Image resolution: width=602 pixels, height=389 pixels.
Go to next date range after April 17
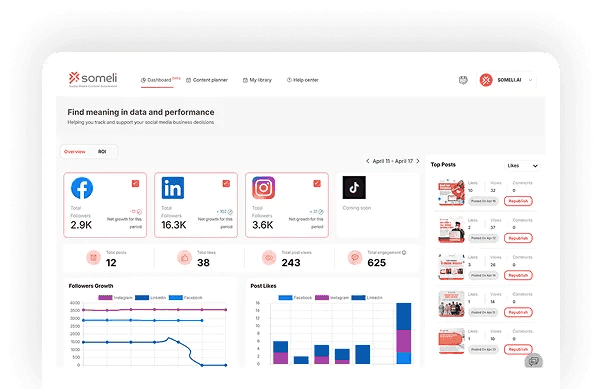[x=418, y=161]
